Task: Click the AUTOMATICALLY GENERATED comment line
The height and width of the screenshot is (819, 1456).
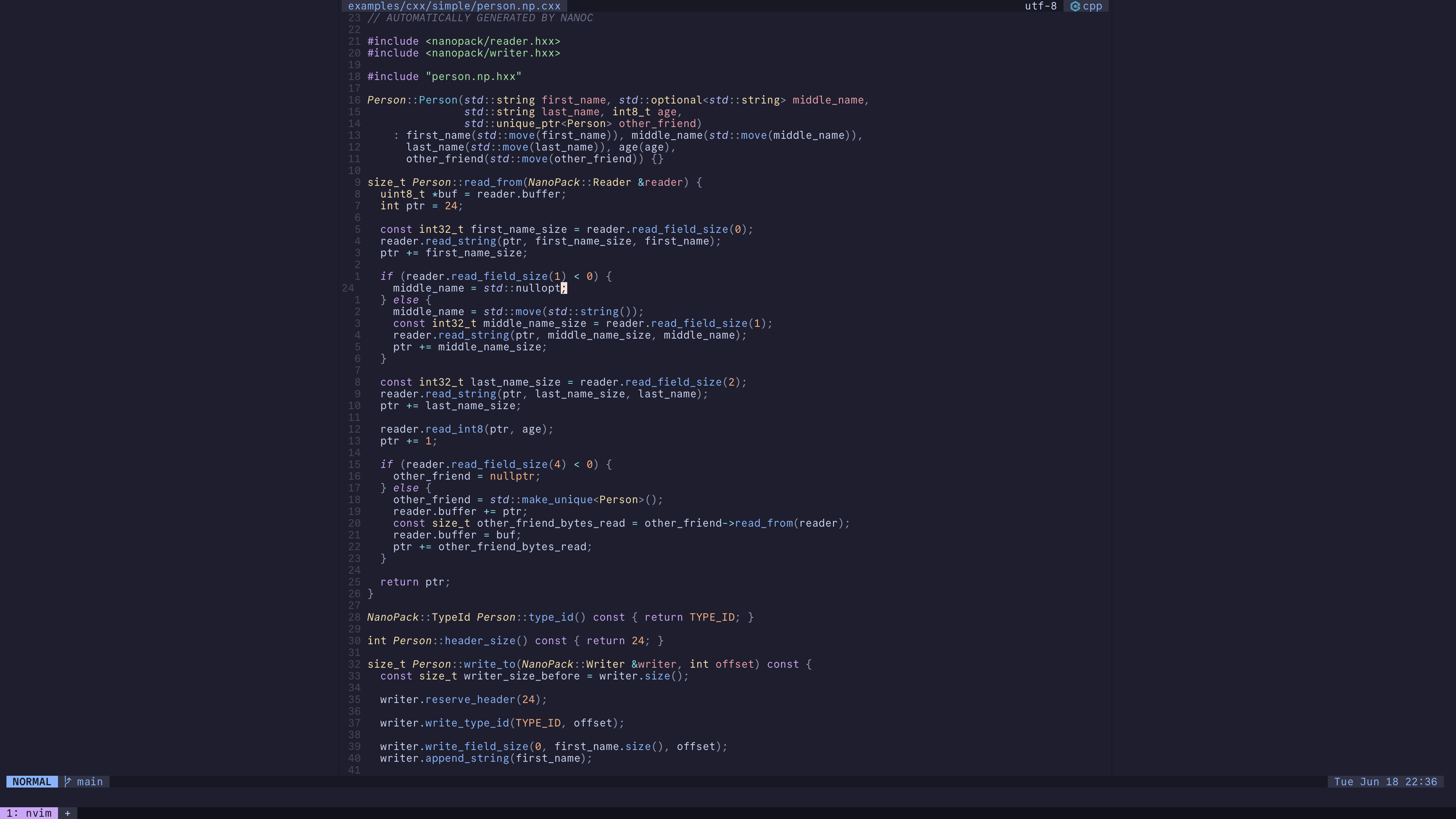Action: [480, 18]
